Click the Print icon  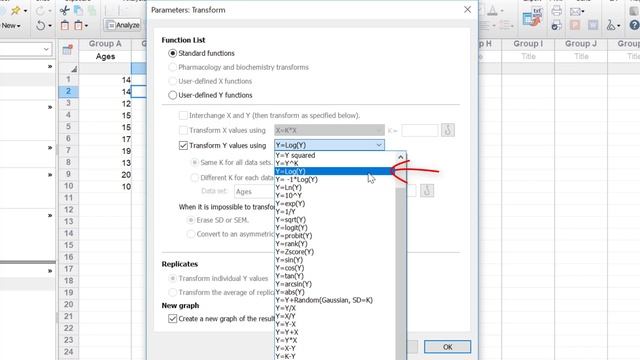click(556, 11)
